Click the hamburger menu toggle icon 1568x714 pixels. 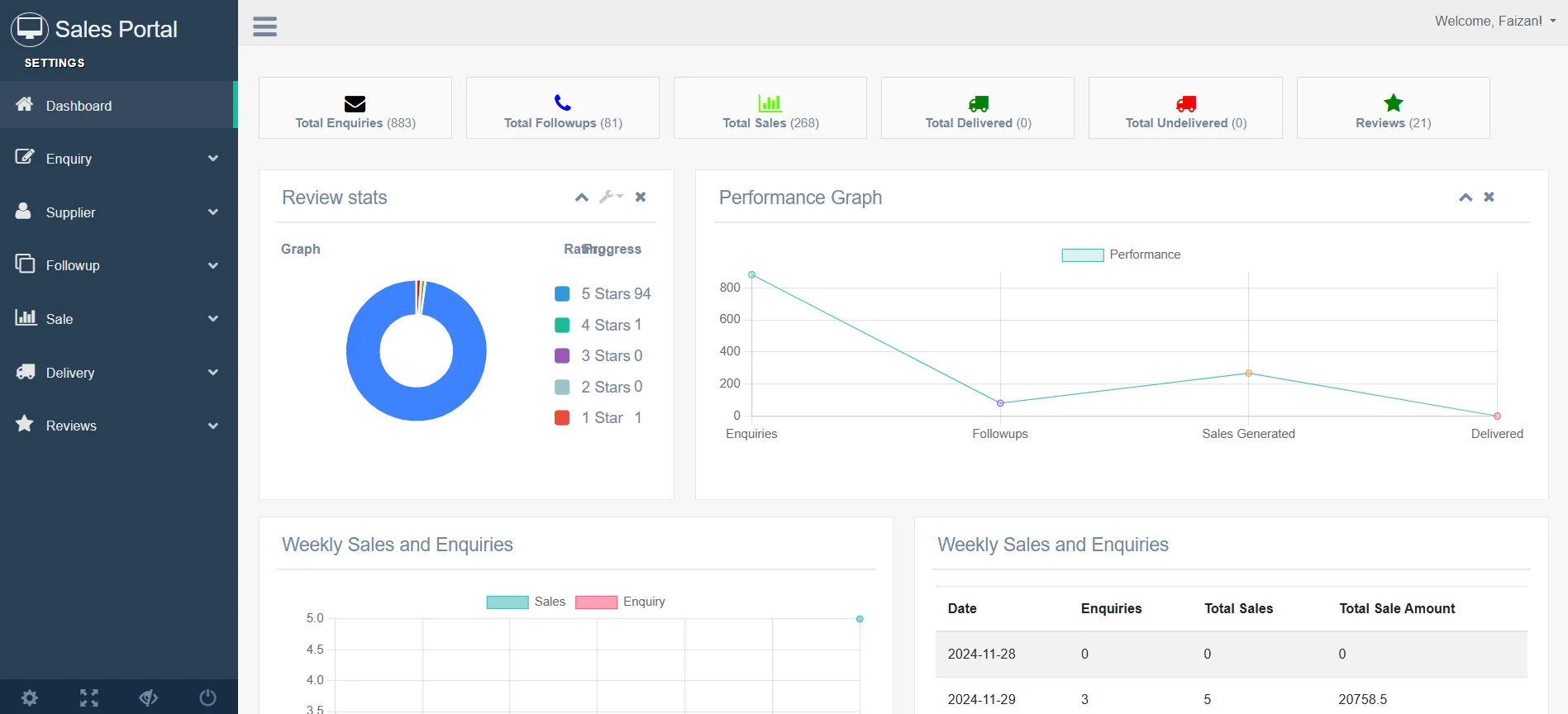pos(265,26)
